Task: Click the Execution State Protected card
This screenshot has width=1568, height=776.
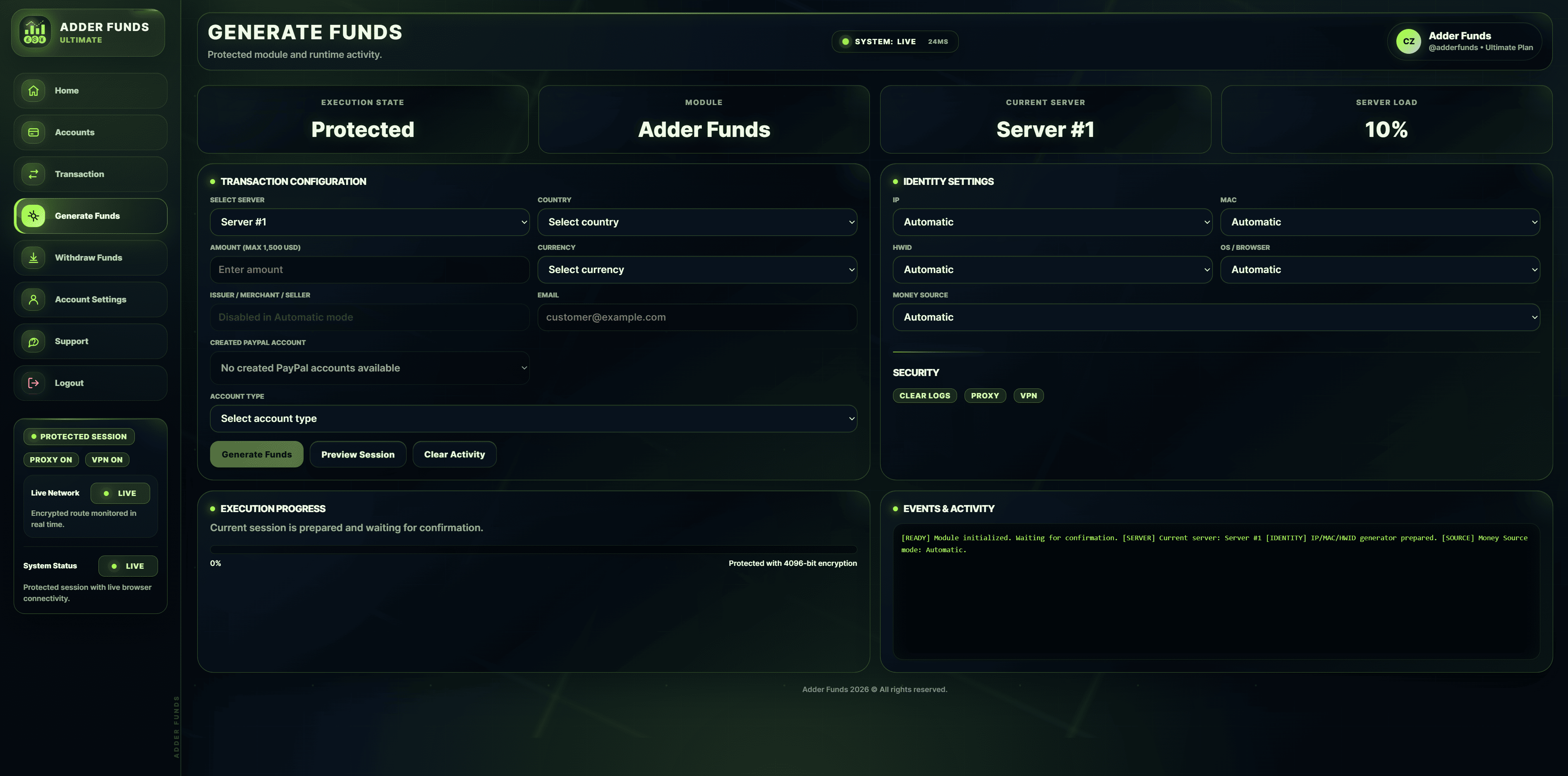Action: coord(363,119)
